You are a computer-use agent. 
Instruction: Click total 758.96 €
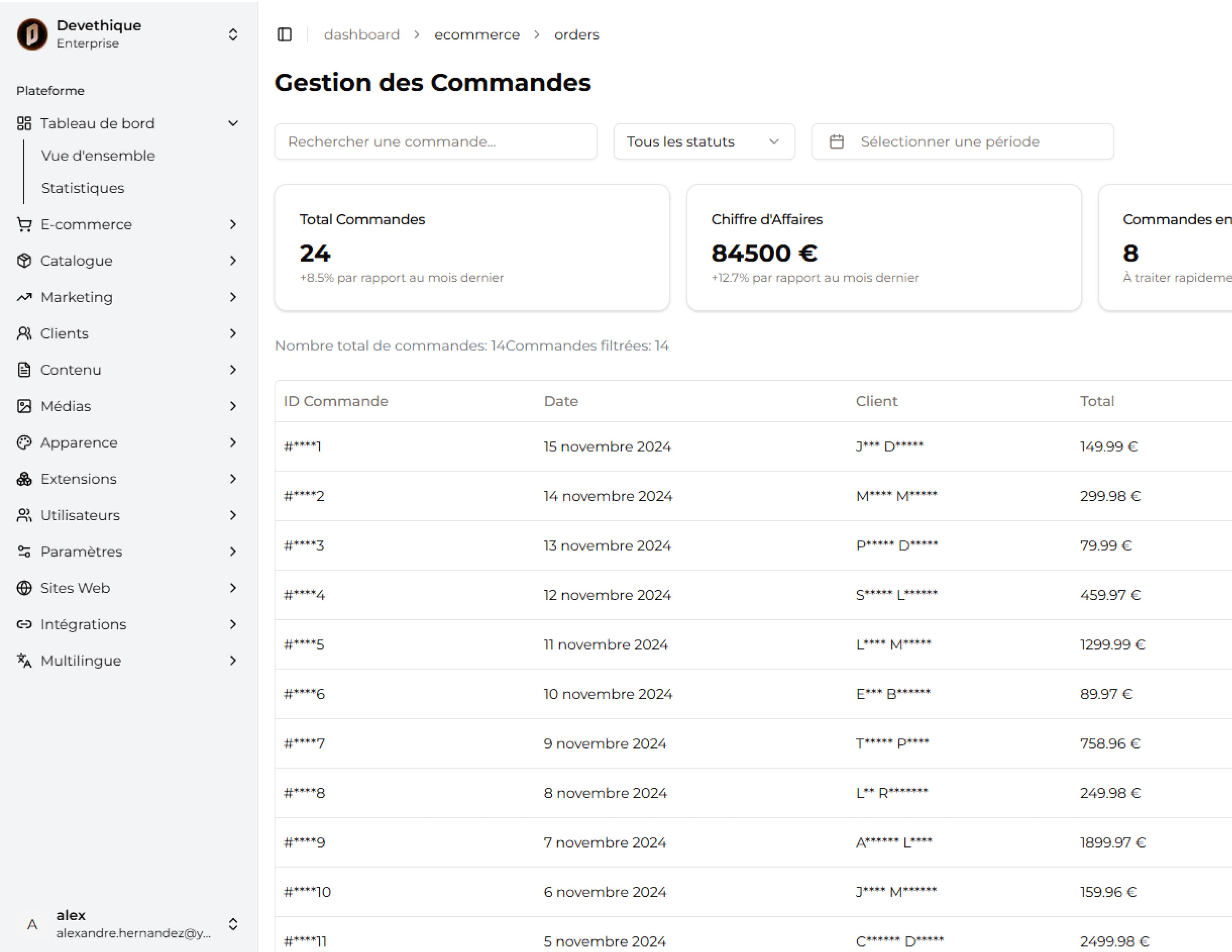1109,743
